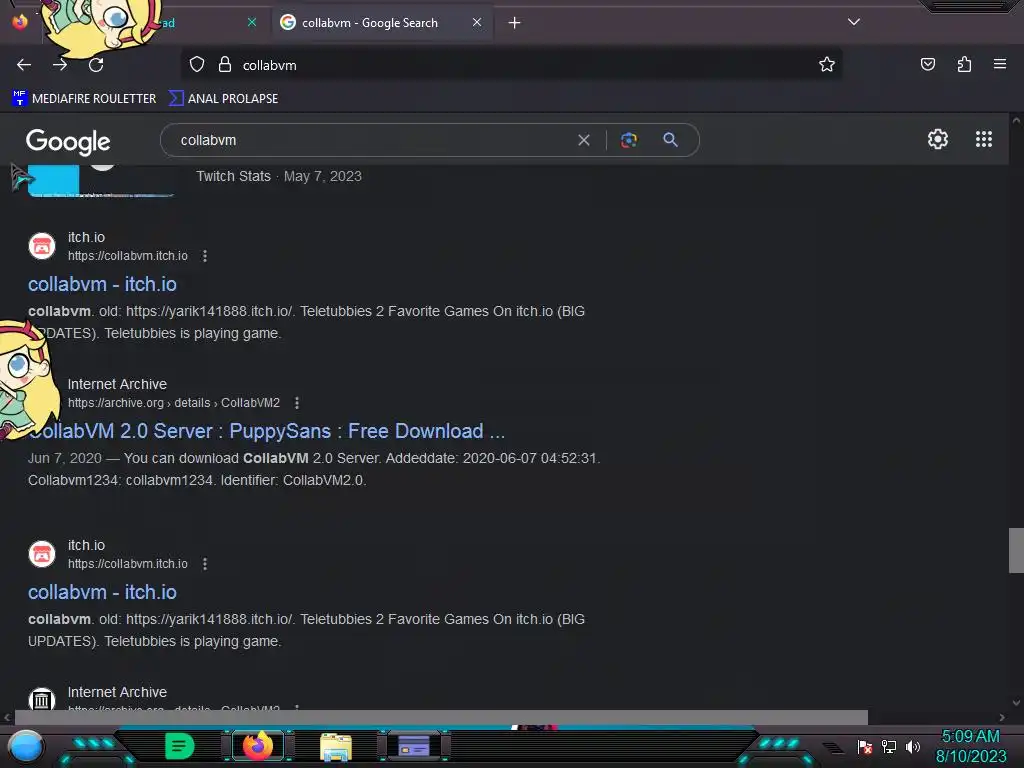
Task: Close the collabvm Google Search tab
Action: pos(477,22)
